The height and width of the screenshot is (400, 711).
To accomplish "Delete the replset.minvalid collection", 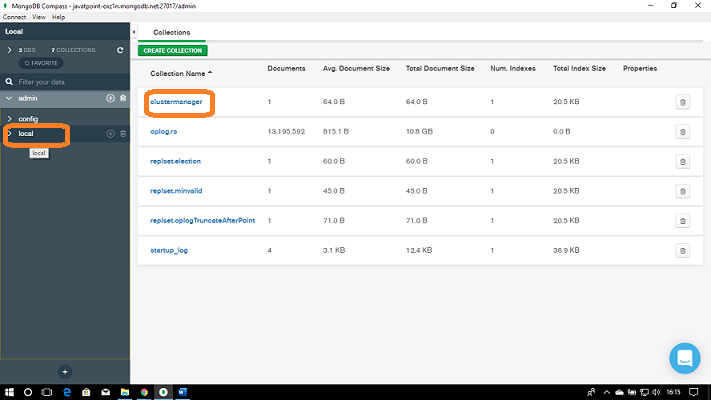I will 682,191.
